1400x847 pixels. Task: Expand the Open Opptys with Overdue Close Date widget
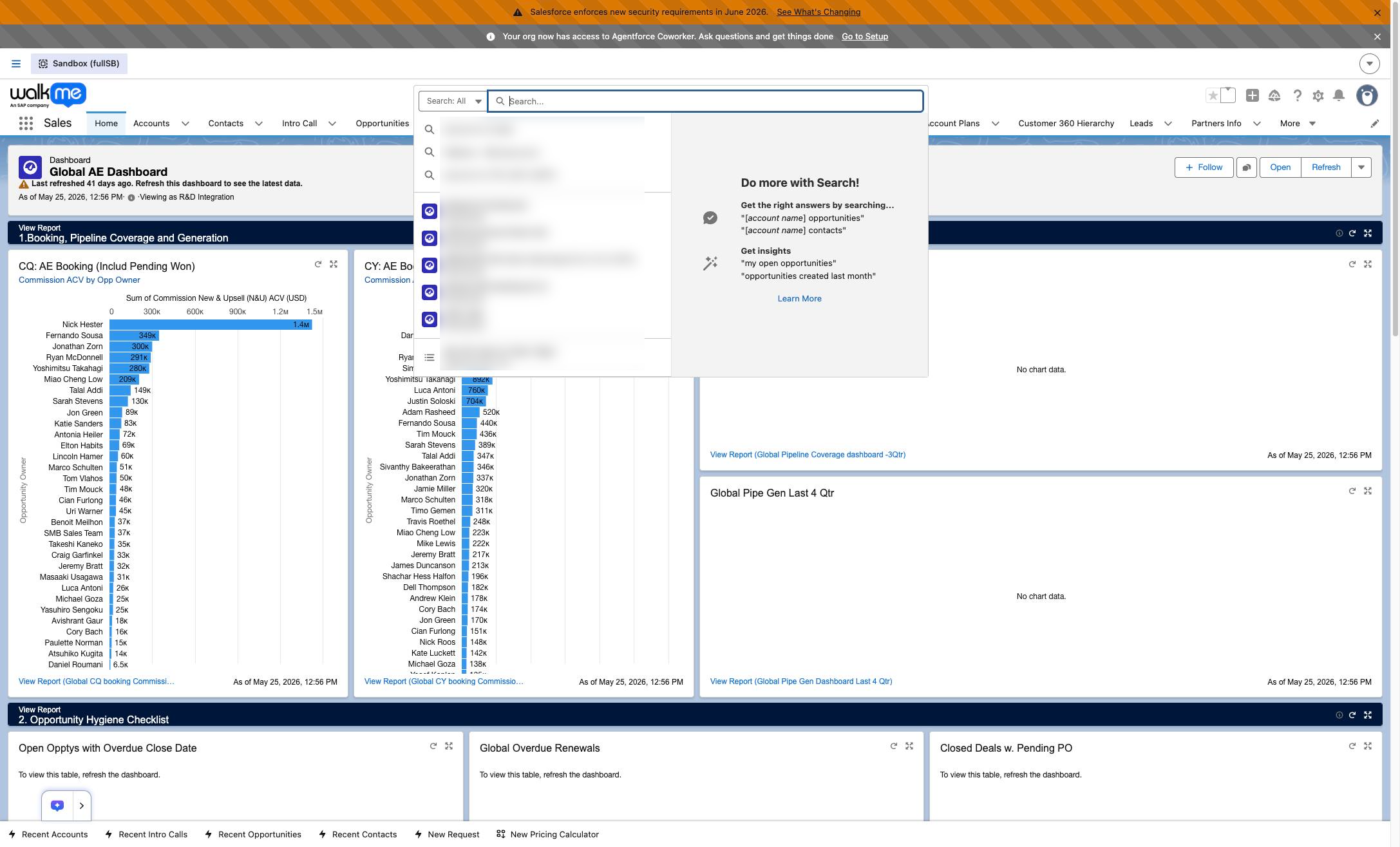(449, 746)
